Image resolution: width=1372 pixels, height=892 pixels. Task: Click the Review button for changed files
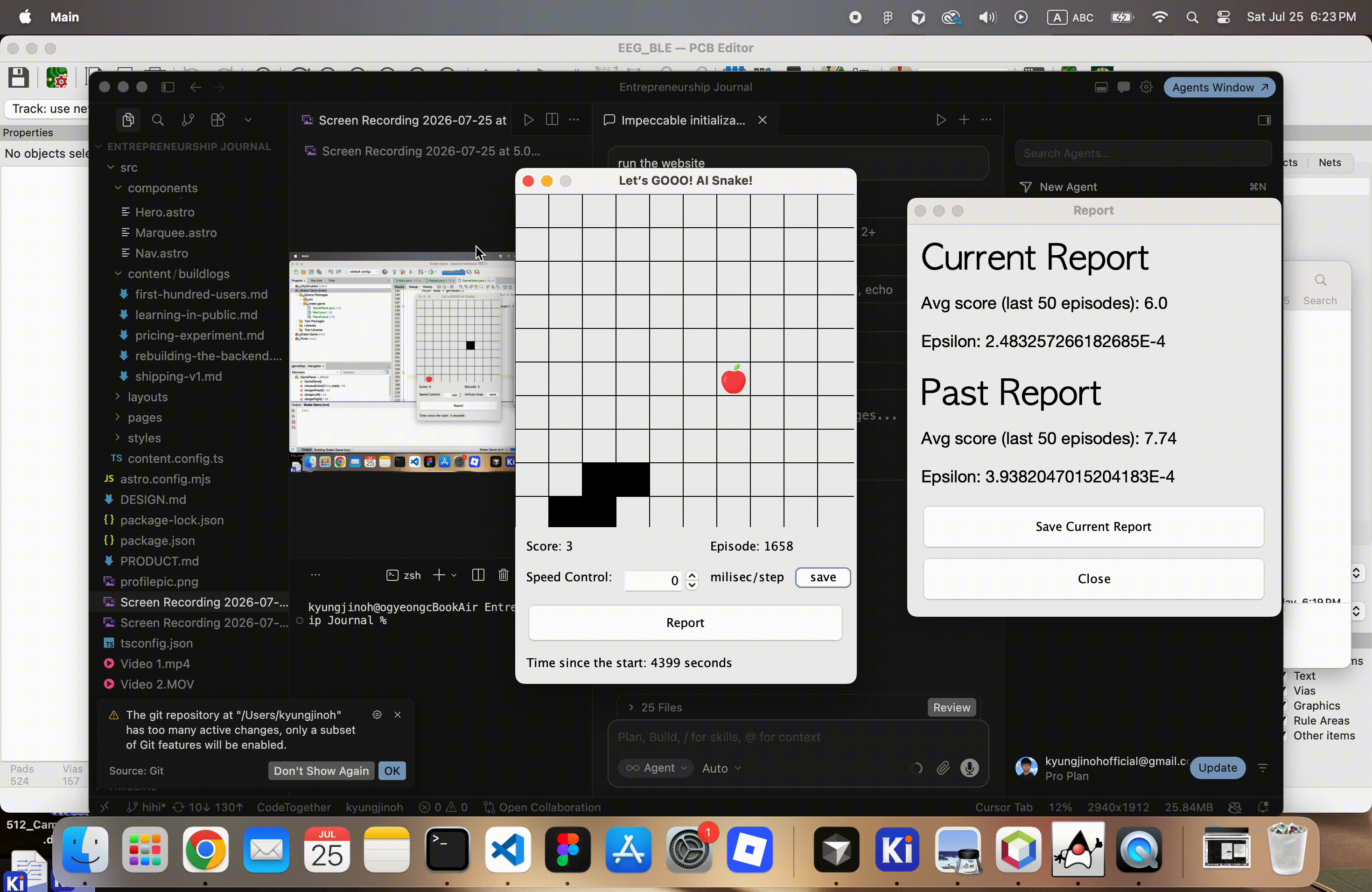pos(952,708)
